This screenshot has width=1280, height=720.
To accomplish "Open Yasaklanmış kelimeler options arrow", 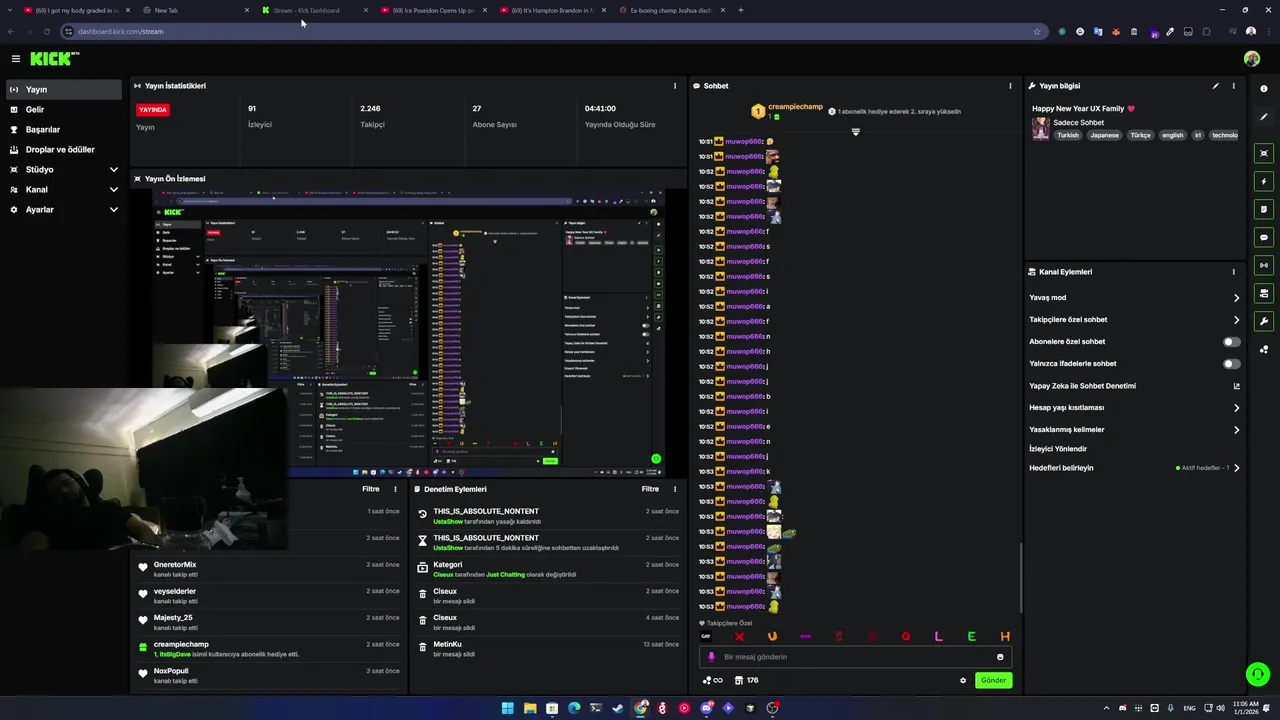I will 1236,430.
